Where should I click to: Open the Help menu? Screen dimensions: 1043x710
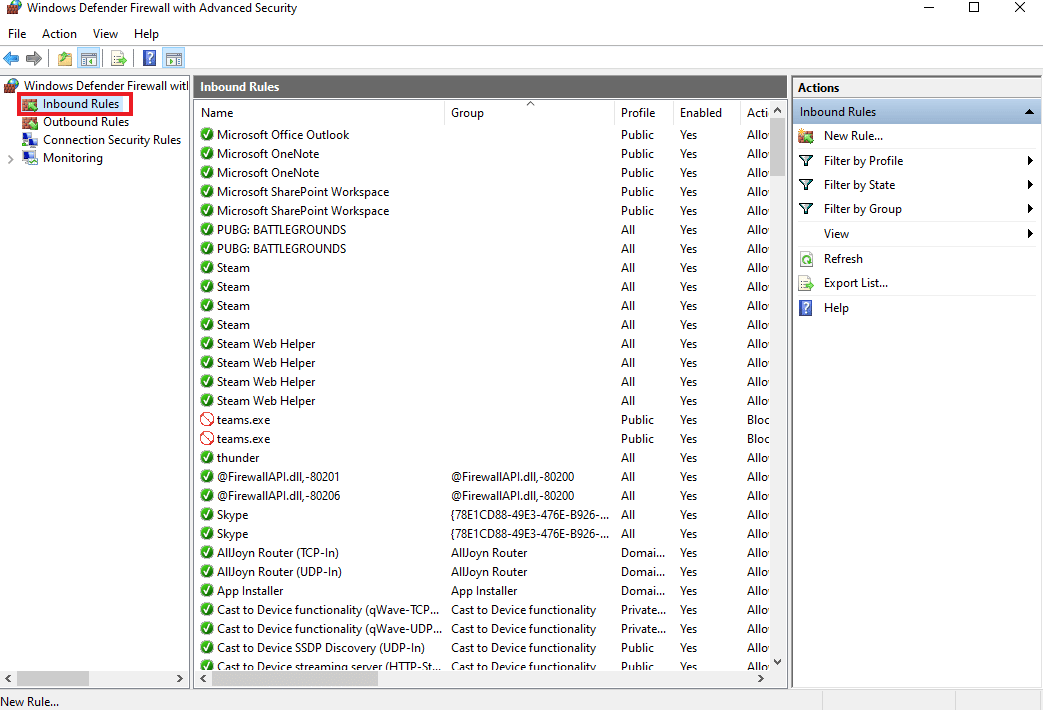(x=146, y=34)
